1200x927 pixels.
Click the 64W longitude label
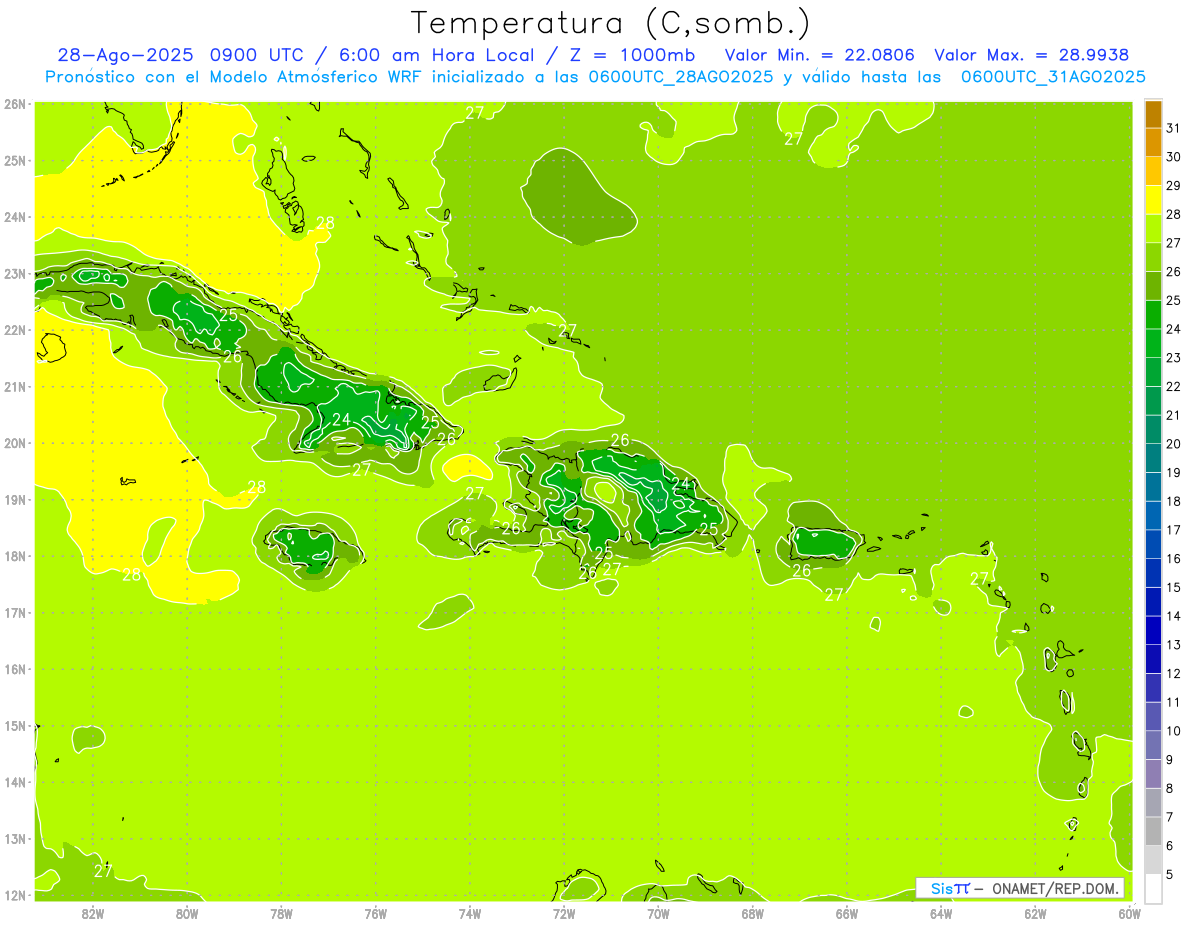tap(941, 913)
